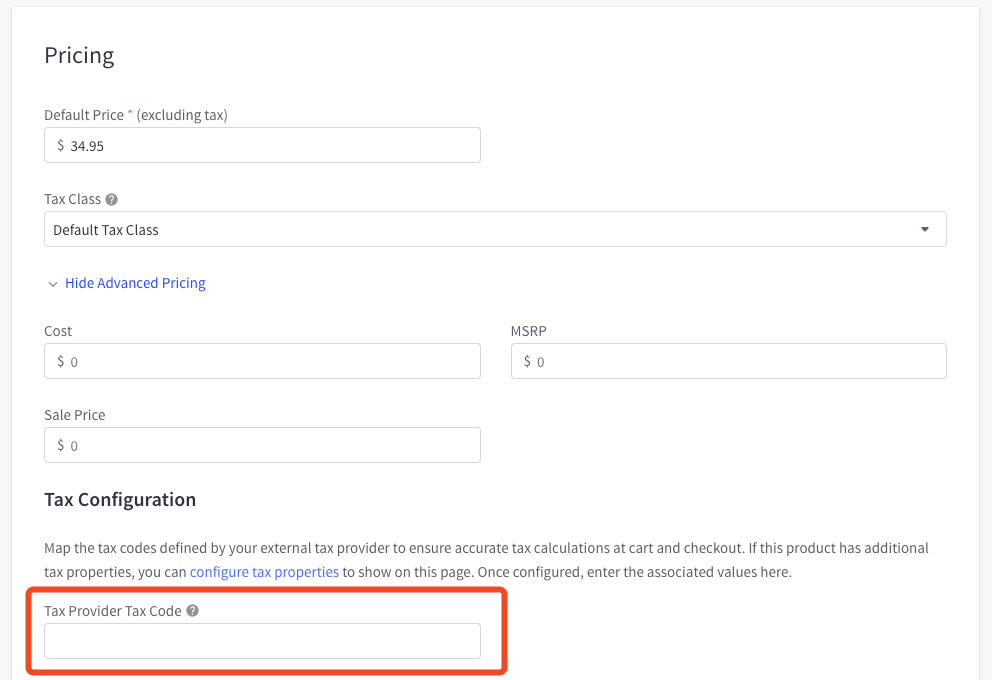
Task: Focus the Default Price field showing 34.95
Action: pyautogui.click(x=262, y=145)
